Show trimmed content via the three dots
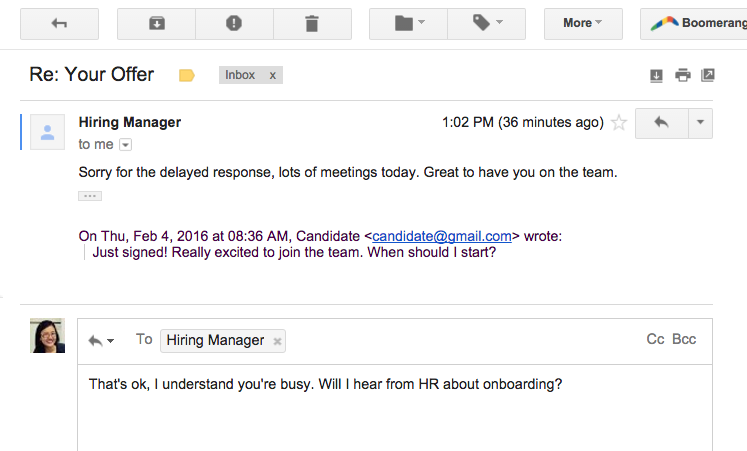This screenshot has width=747, height=451. coord(90,196)
